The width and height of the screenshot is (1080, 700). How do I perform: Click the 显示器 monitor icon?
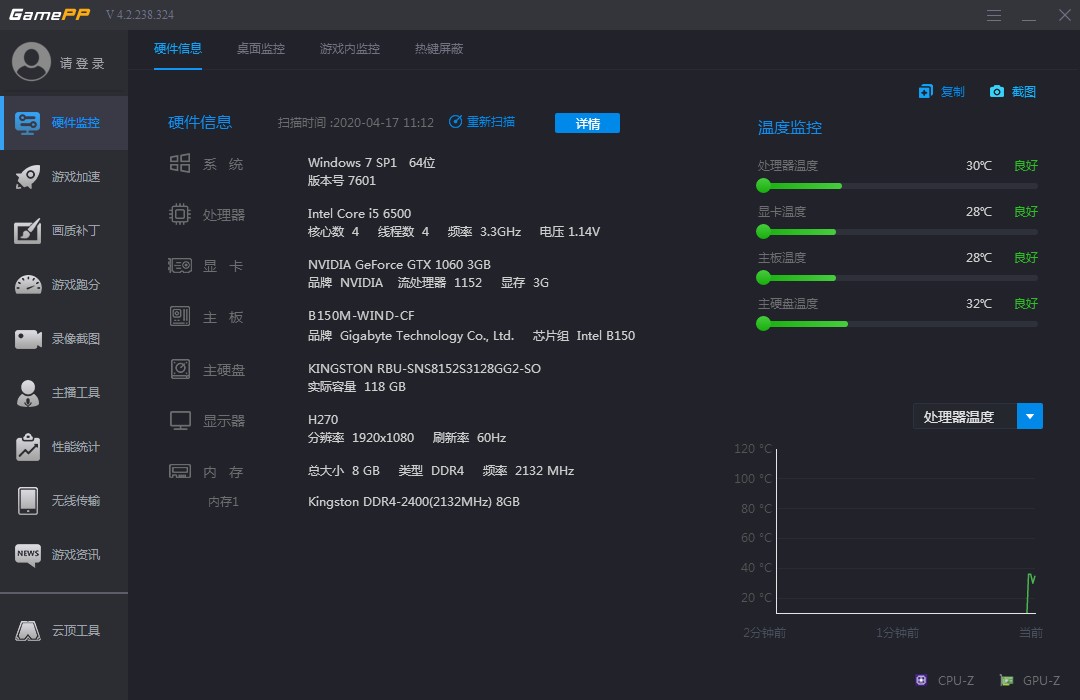[180, 420]
